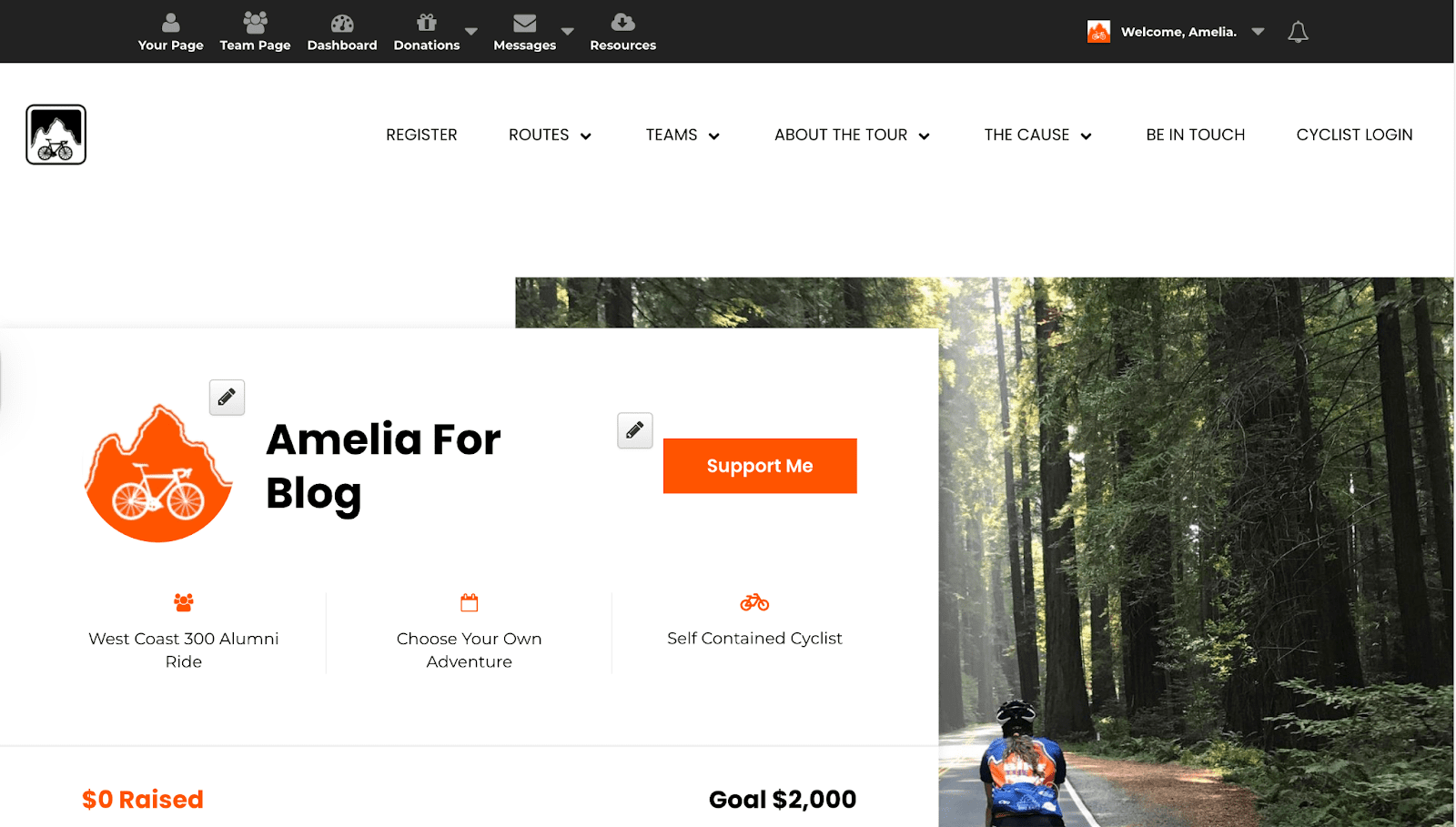
Task: Open Your Page from top bar
Action: [x=170, y=32]
